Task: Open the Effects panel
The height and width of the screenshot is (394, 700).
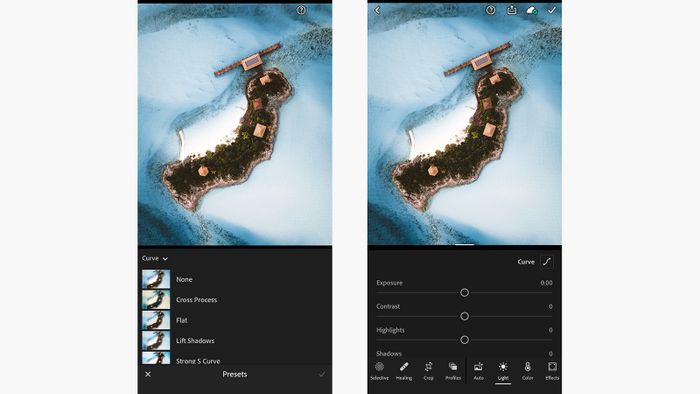Action: [x=552, y=371]
